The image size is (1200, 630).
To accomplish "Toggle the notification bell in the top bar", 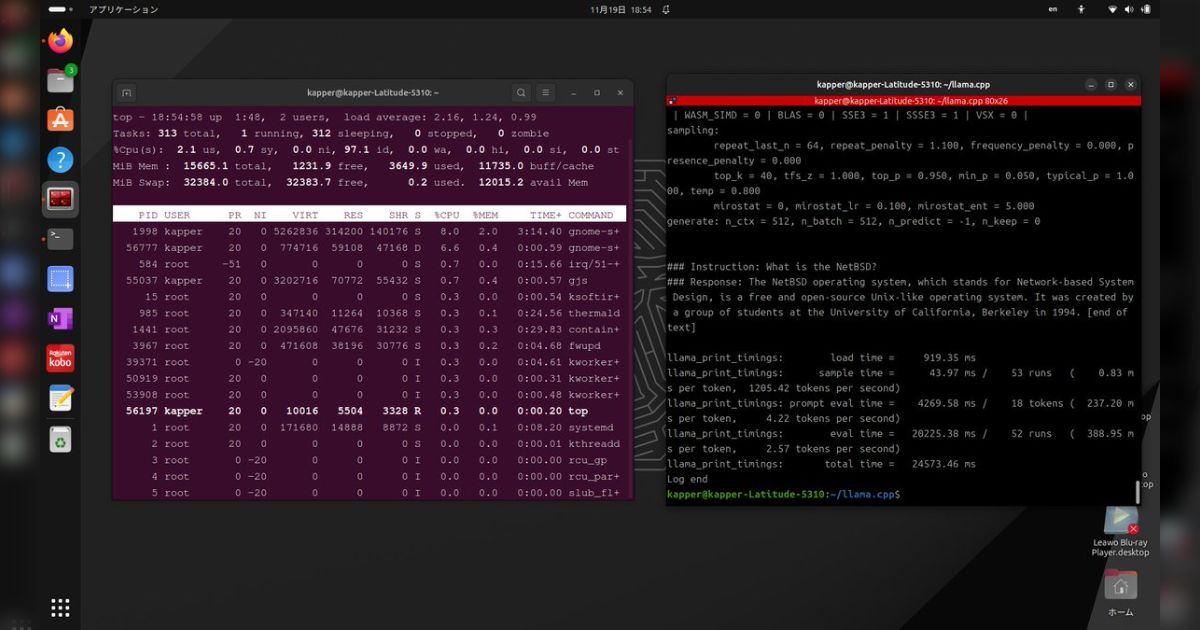I will tap(666, 9).
